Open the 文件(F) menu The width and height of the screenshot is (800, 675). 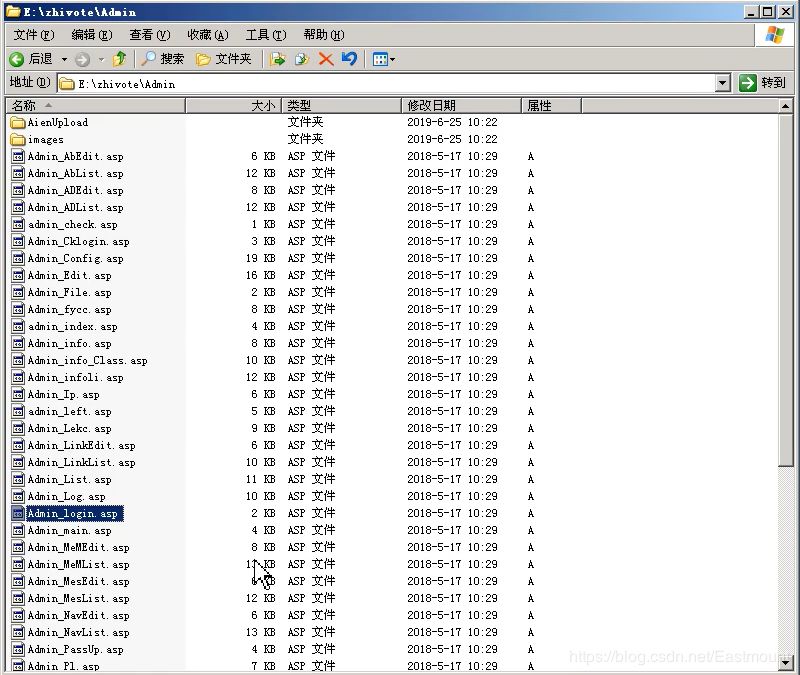click(x=32, y=35)
